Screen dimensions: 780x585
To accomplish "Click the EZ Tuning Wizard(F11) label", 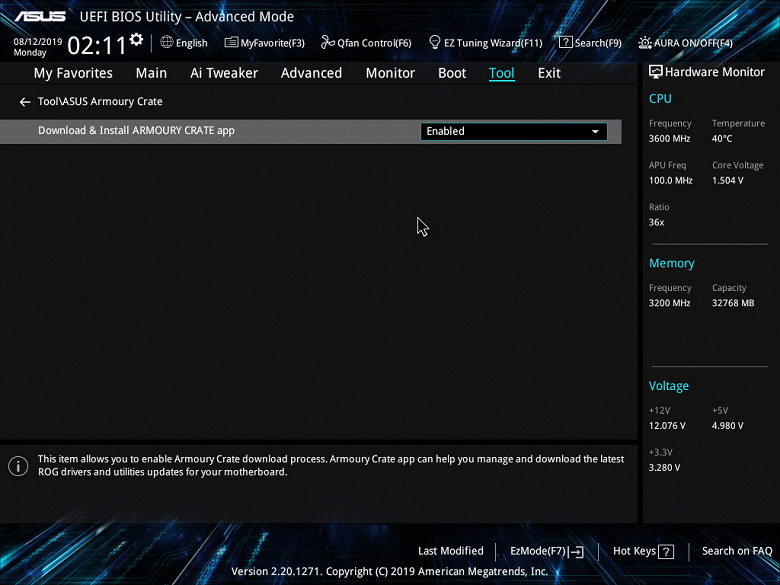I will pos(493,43).
